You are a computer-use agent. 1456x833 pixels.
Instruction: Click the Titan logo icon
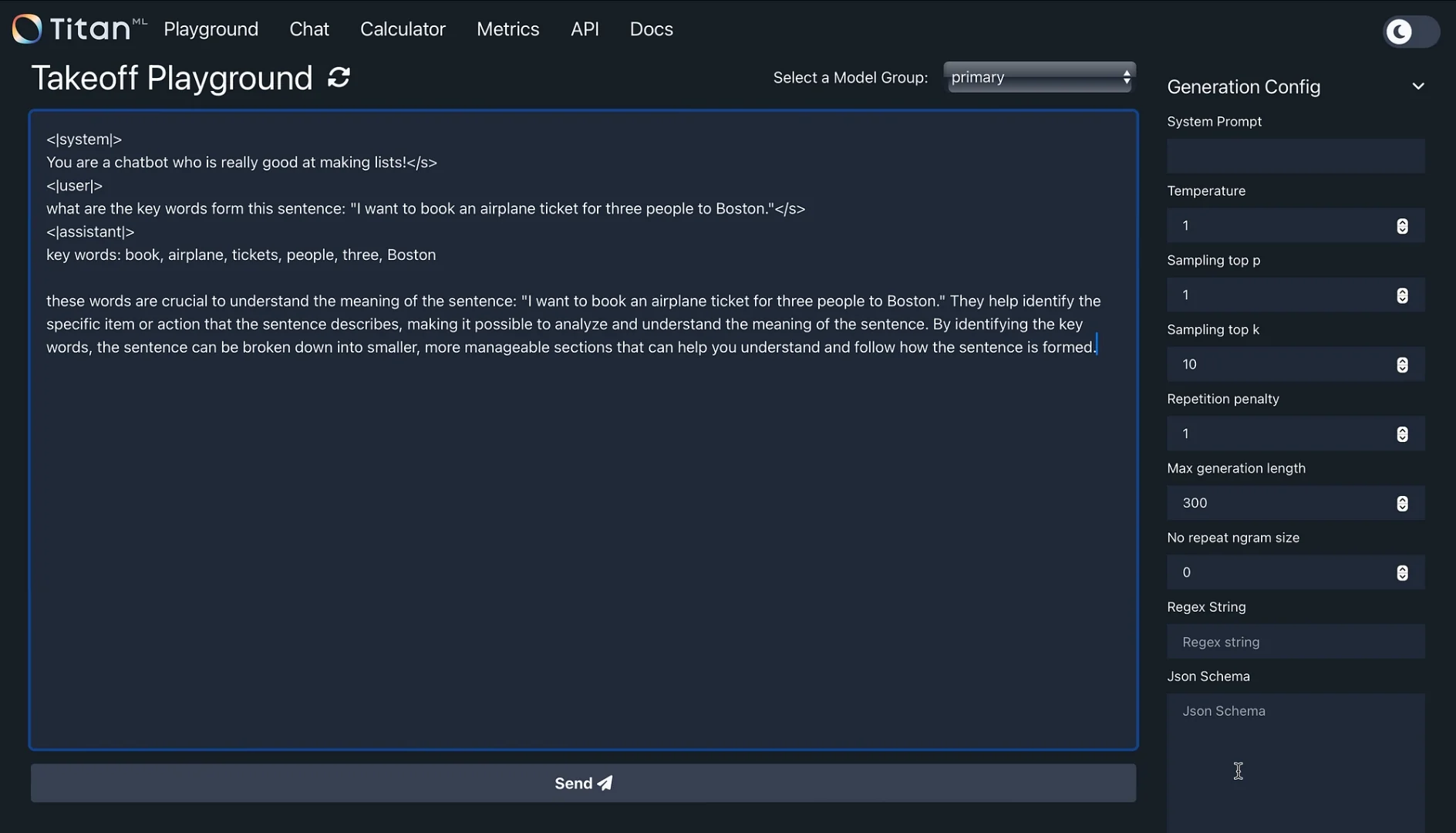[28, 28]
